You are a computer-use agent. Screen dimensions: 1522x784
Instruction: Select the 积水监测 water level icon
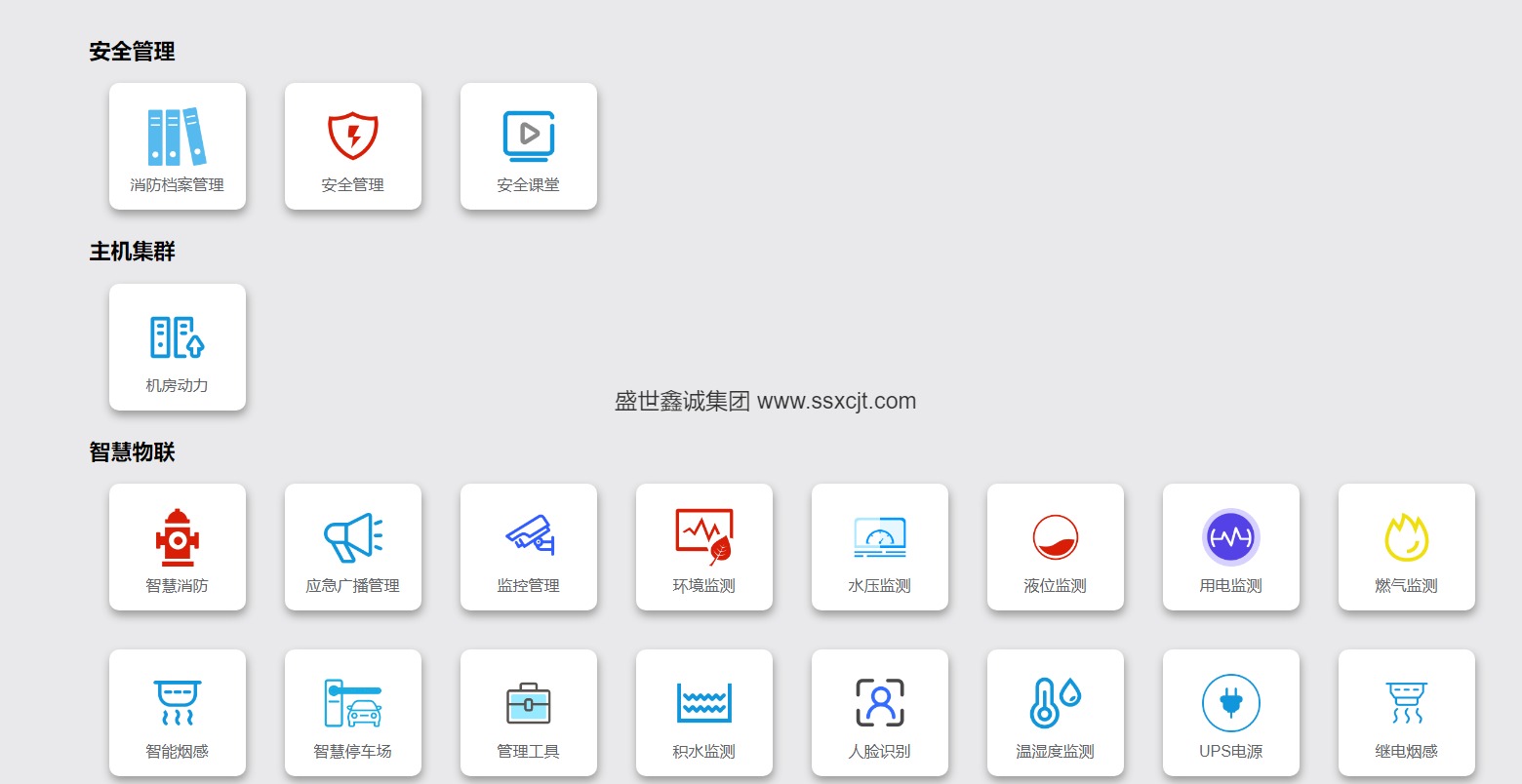[704, 703]
